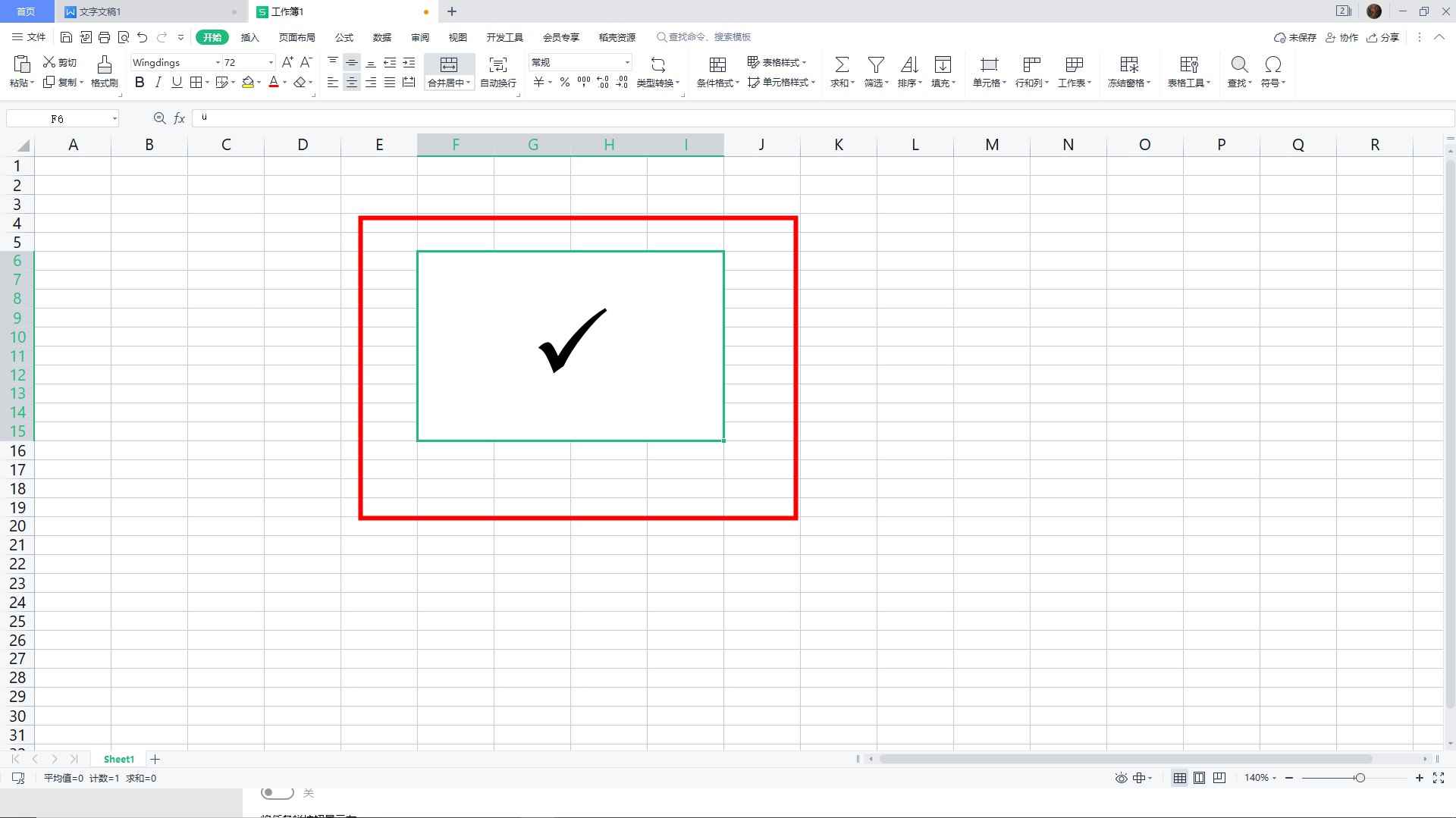Click the Share (分享) button
This screenshot has width=1456, height=818.
pyautogui.click(x=1382, y=37)
